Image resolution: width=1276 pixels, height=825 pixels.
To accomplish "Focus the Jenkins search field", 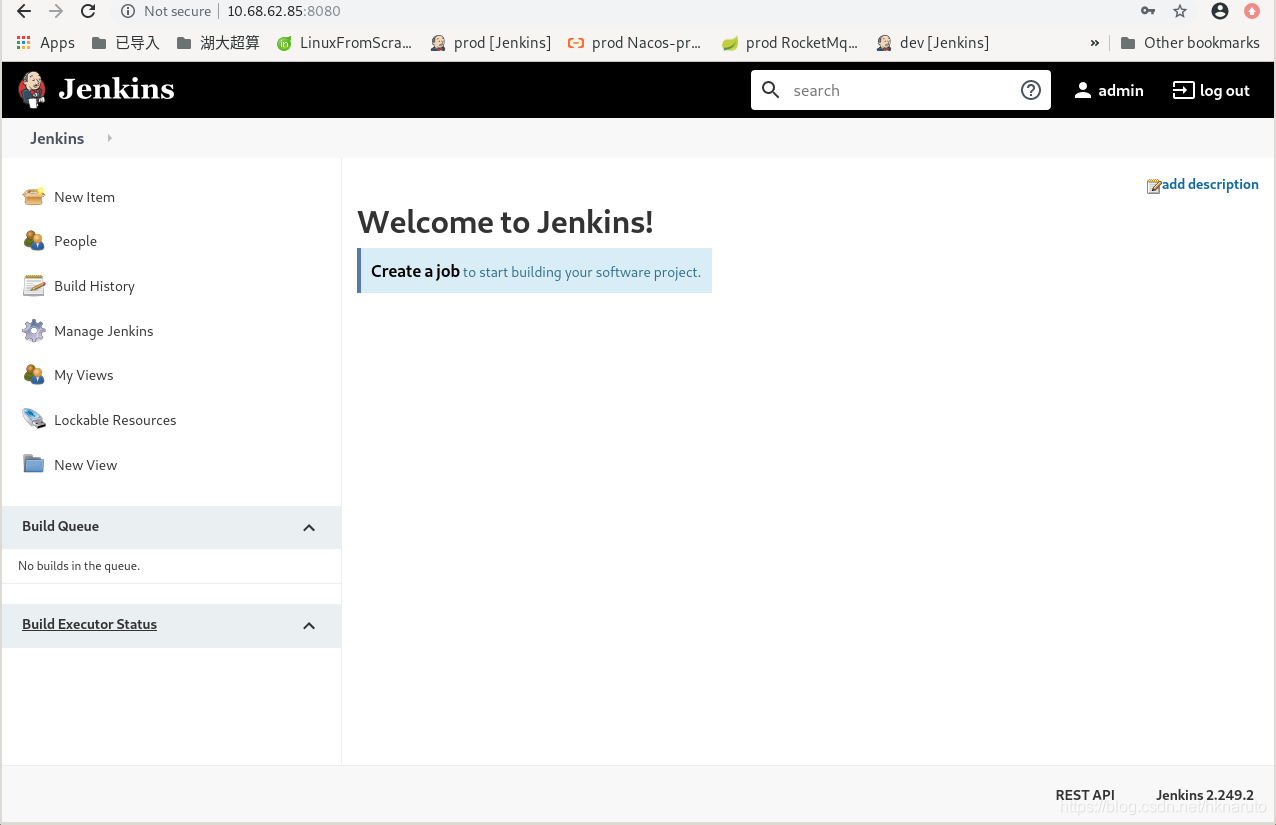I will tap(900, 90).
